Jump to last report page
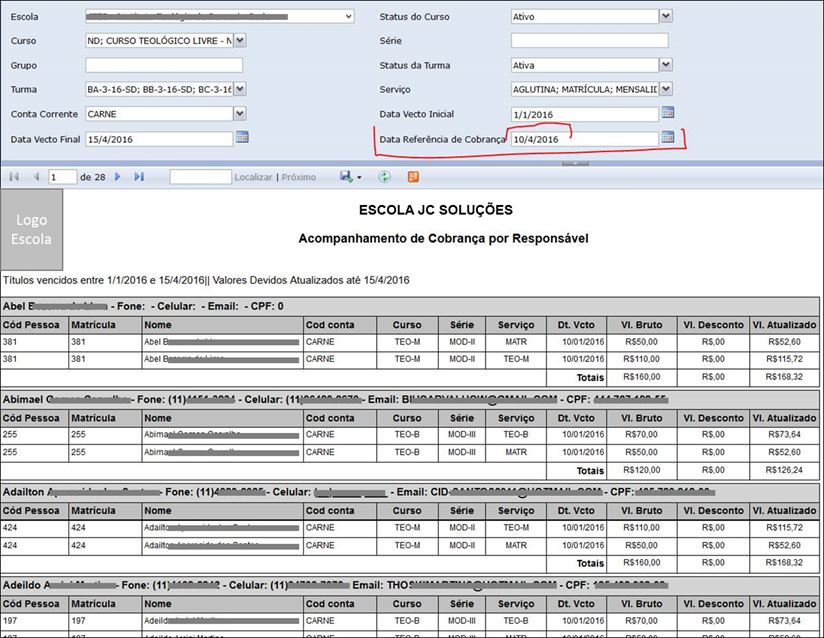 139,177
